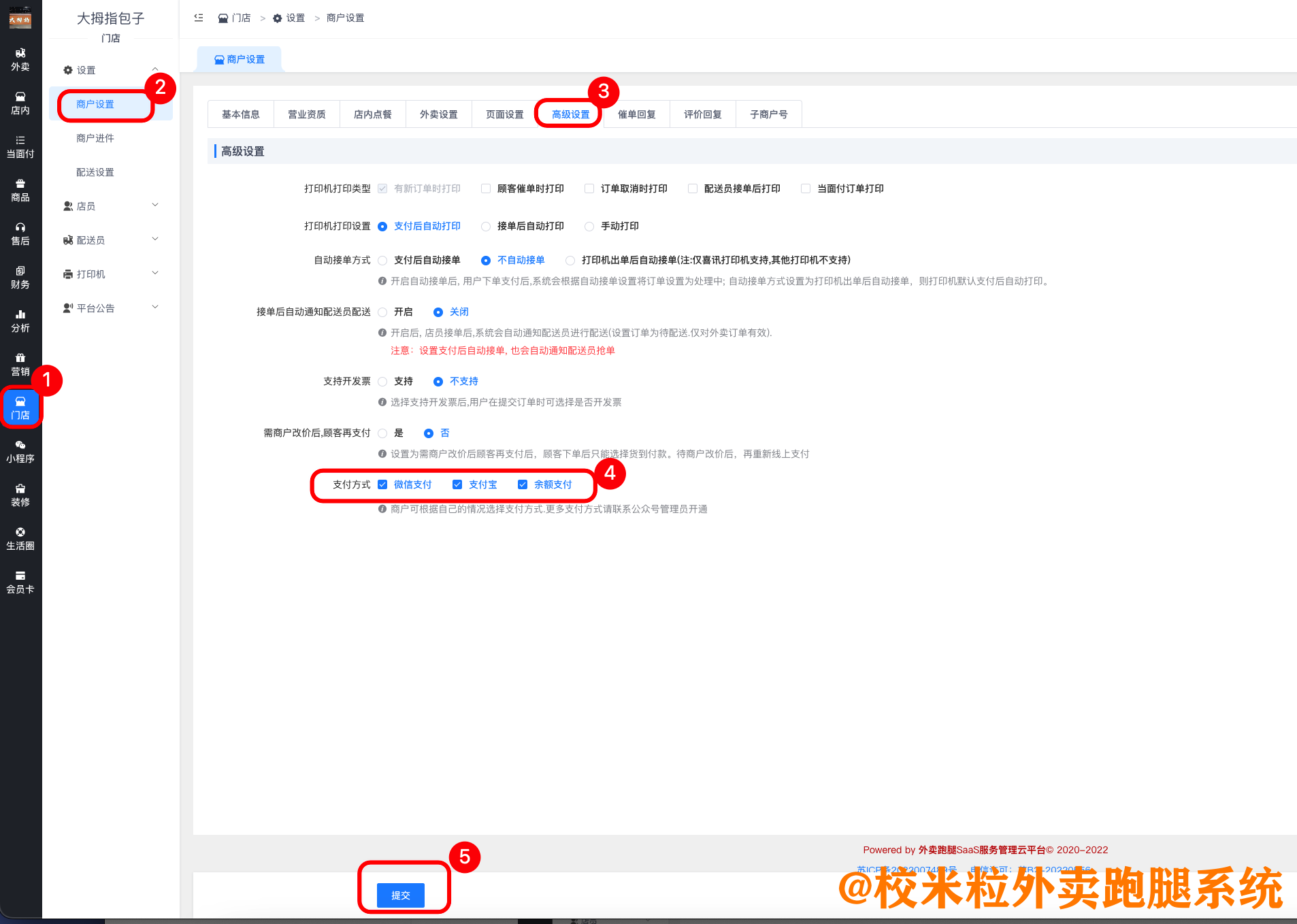Collapse the sidebar with menu fold icon
This screenshot has width=1297, height=924.
coord(199,18)
